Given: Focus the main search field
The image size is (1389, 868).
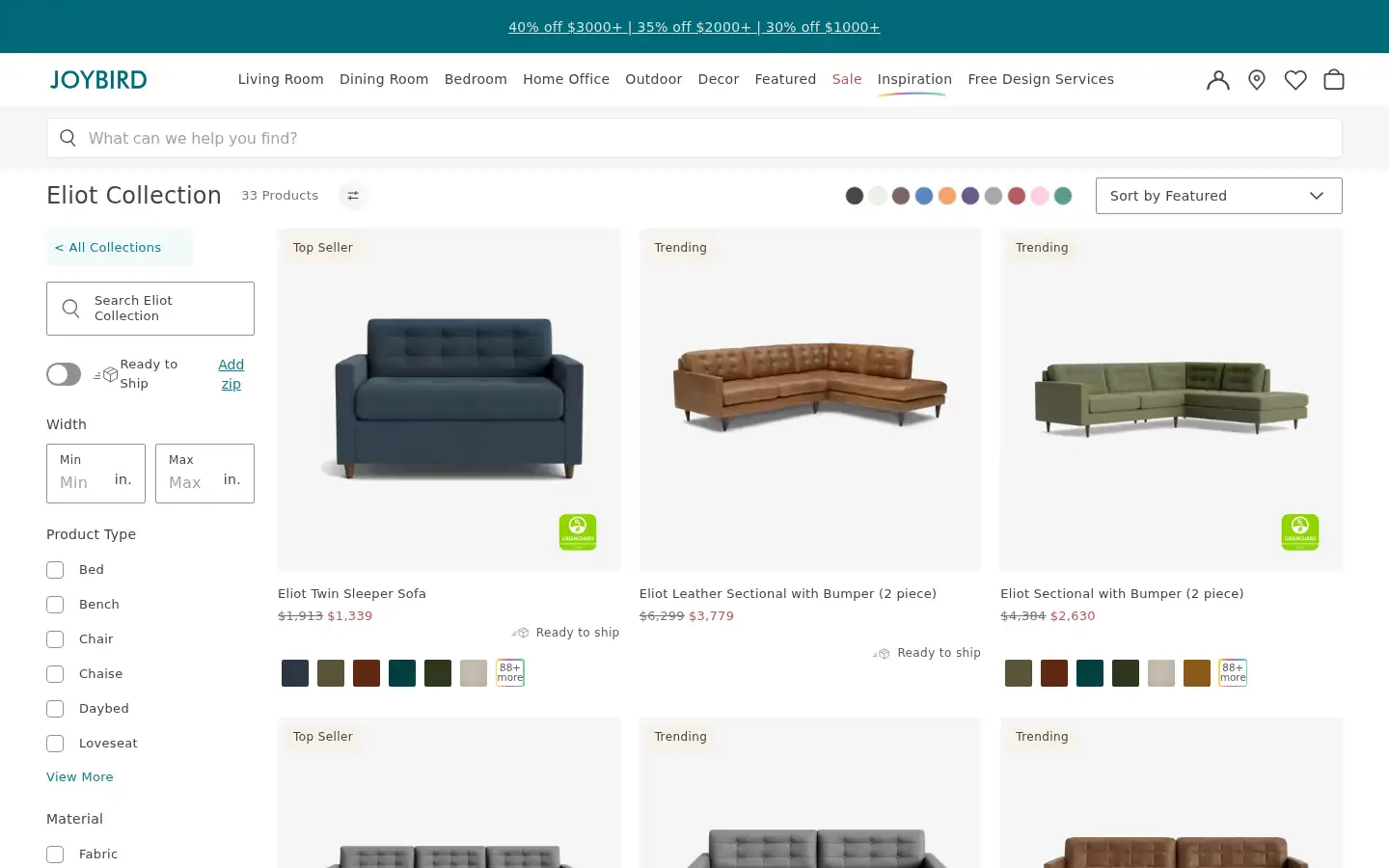Looking at the screenshot, I should pyautogui.click(x=694, y=138).
